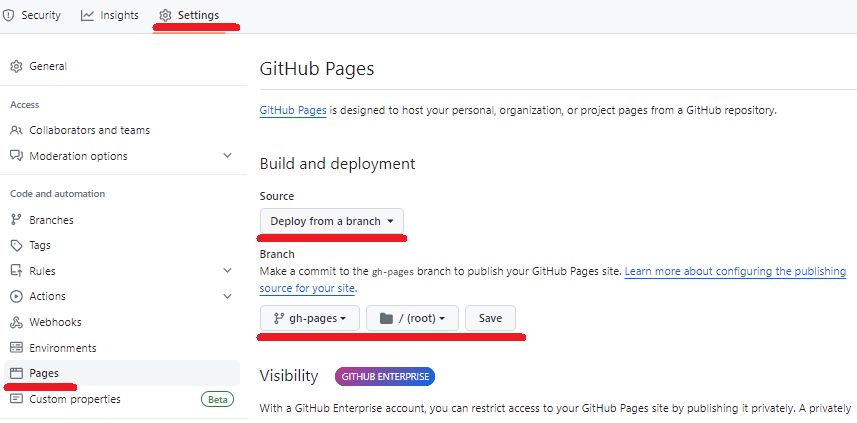Screen dimensions: 857x423
Task: Click the Insights graph icon
Action: (x=87, y=15)
